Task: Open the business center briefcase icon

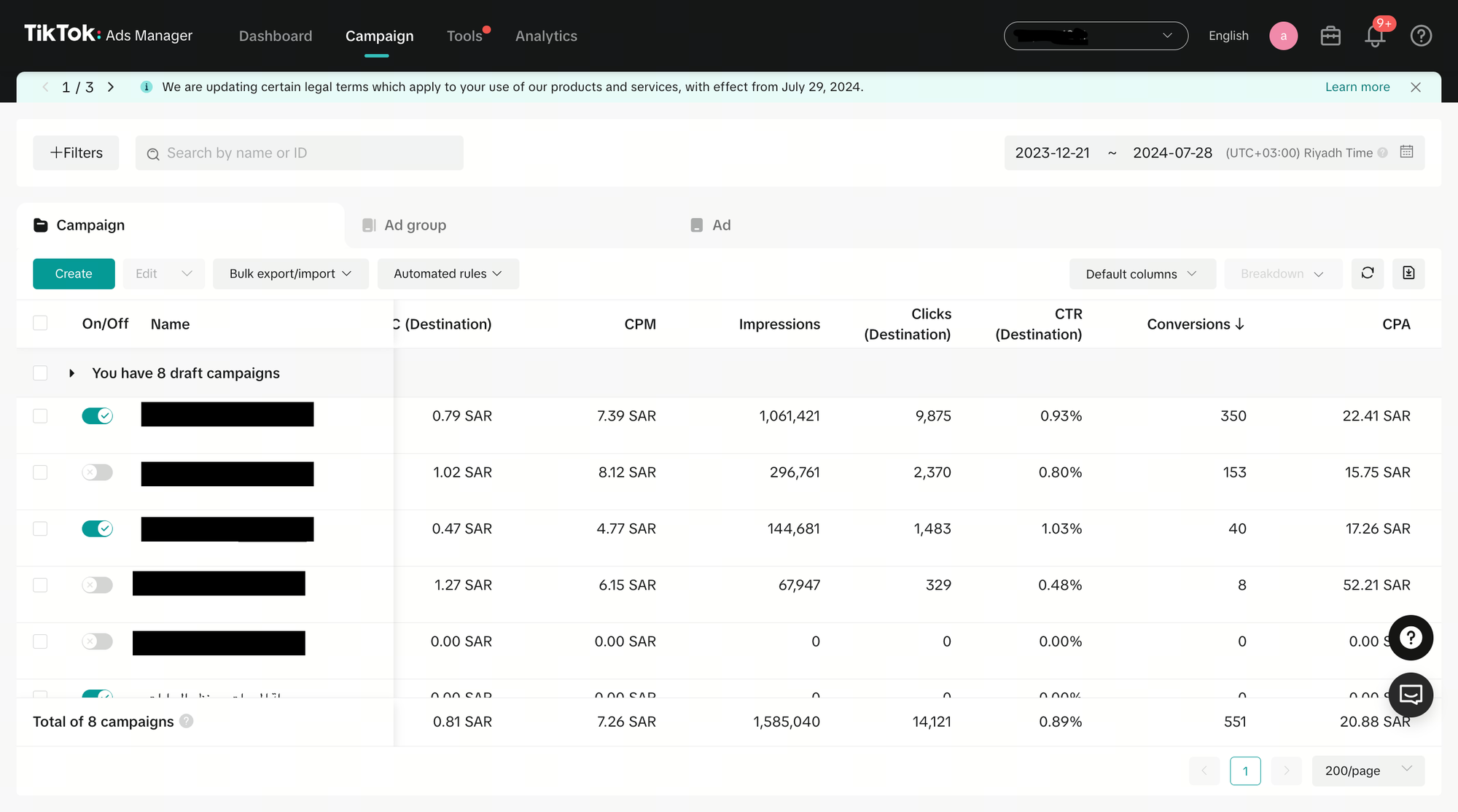Action: (x=1330, y=36)
